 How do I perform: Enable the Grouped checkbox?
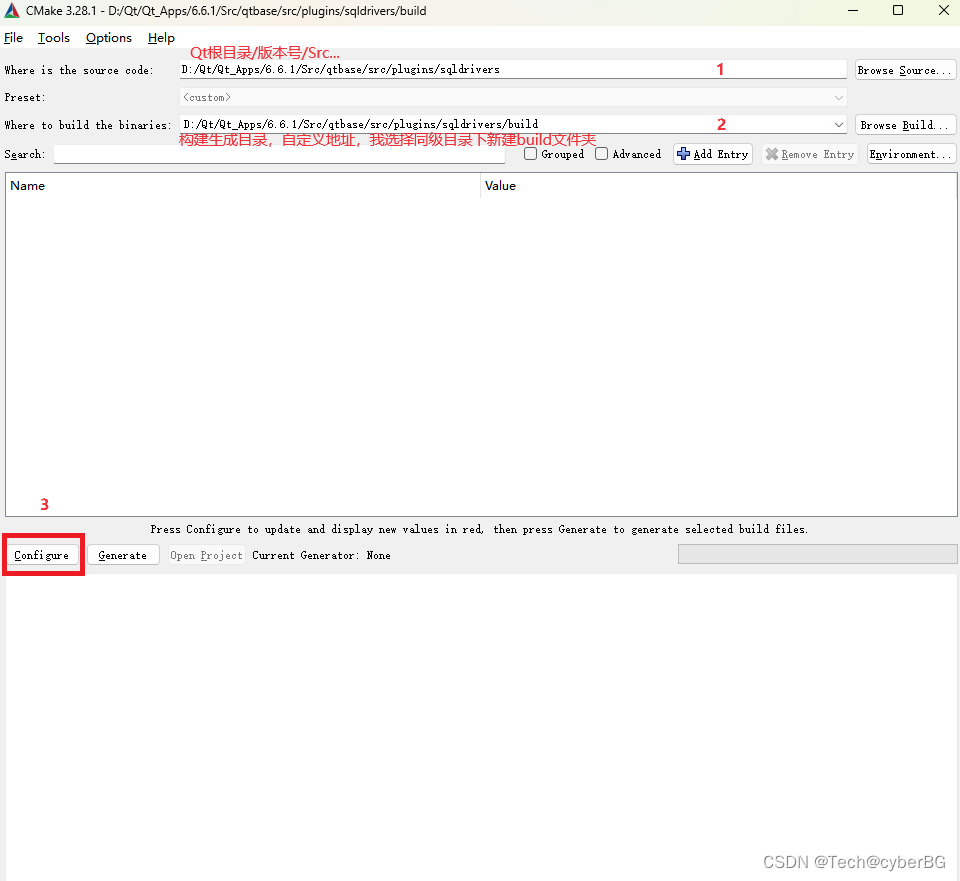tap(530, 153)
